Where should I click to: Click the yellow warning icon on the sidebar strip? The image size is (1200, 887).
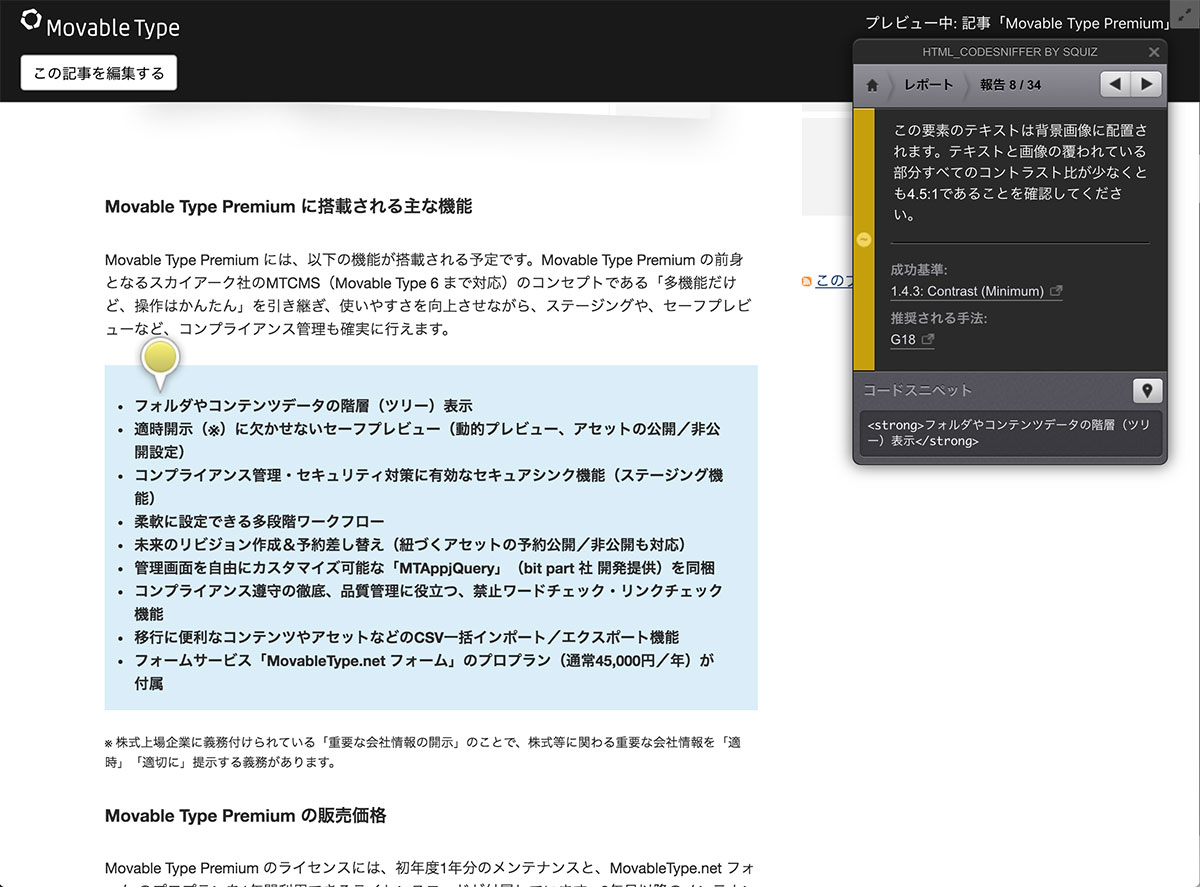point(865,239)
